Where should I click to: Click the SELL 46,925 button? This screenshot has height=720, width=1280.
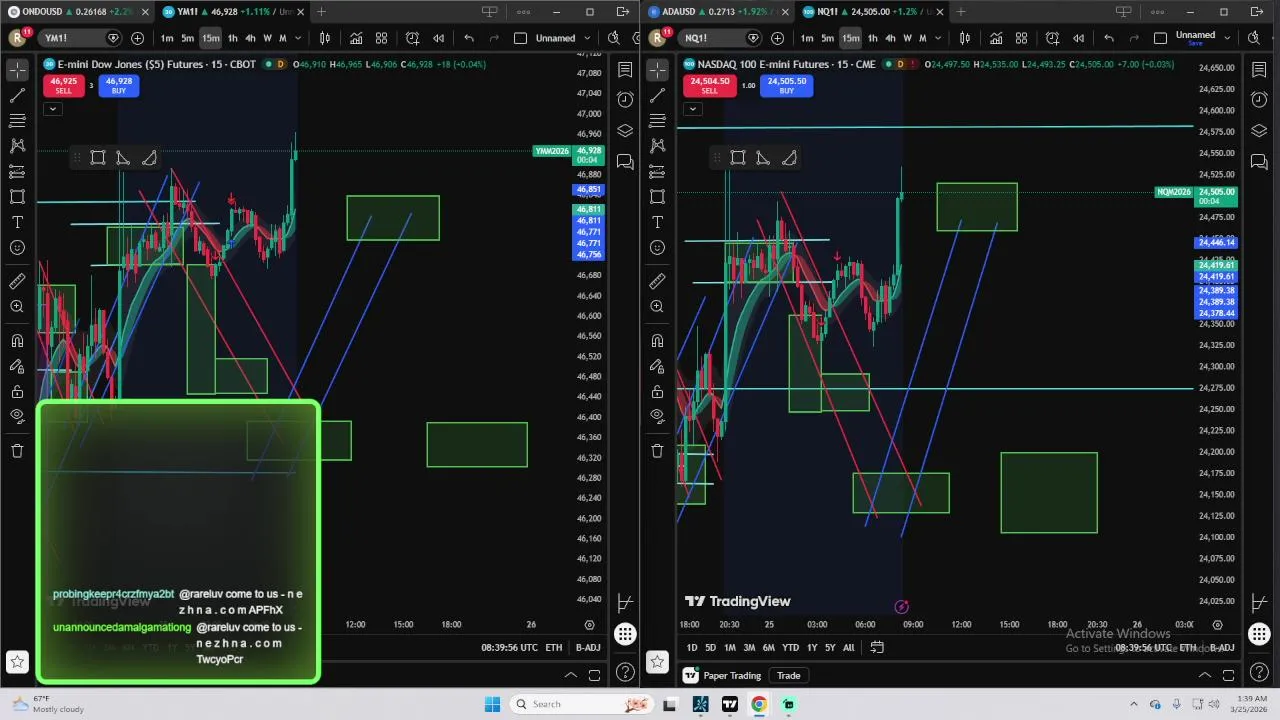tap(63, 86)
